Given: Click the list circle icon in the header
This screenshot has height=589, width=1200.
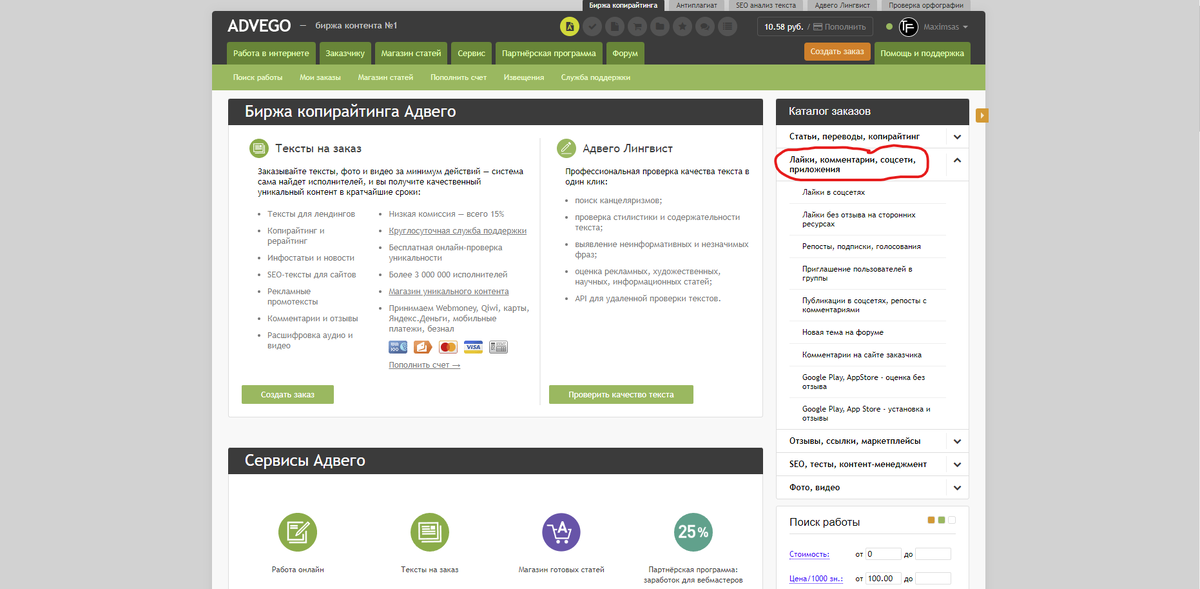Looking at the screenshot, I should (x=729, y=27).
